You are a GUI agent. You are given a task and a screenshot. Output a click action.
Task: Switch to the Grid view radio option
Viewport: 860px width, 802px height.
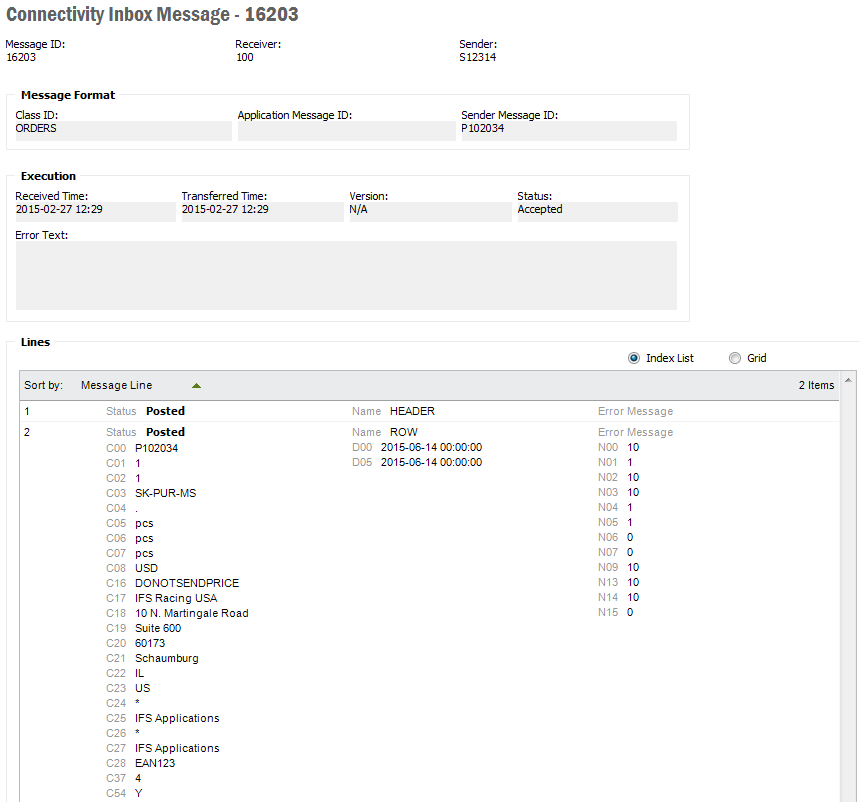point(735,358)
